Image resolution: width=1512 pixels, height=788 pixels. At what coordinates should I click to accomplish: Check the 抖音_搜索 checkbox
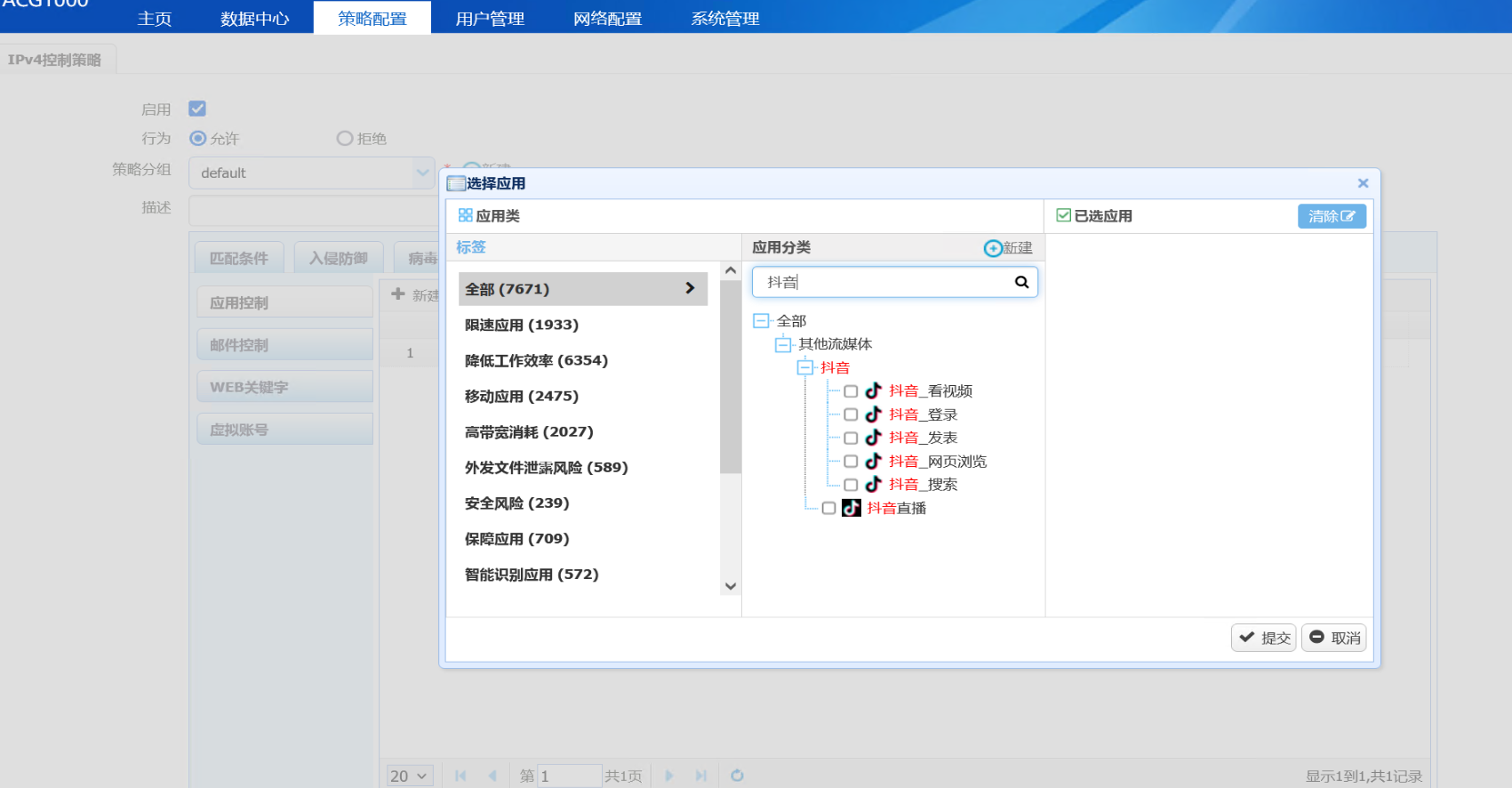[851, 485]
